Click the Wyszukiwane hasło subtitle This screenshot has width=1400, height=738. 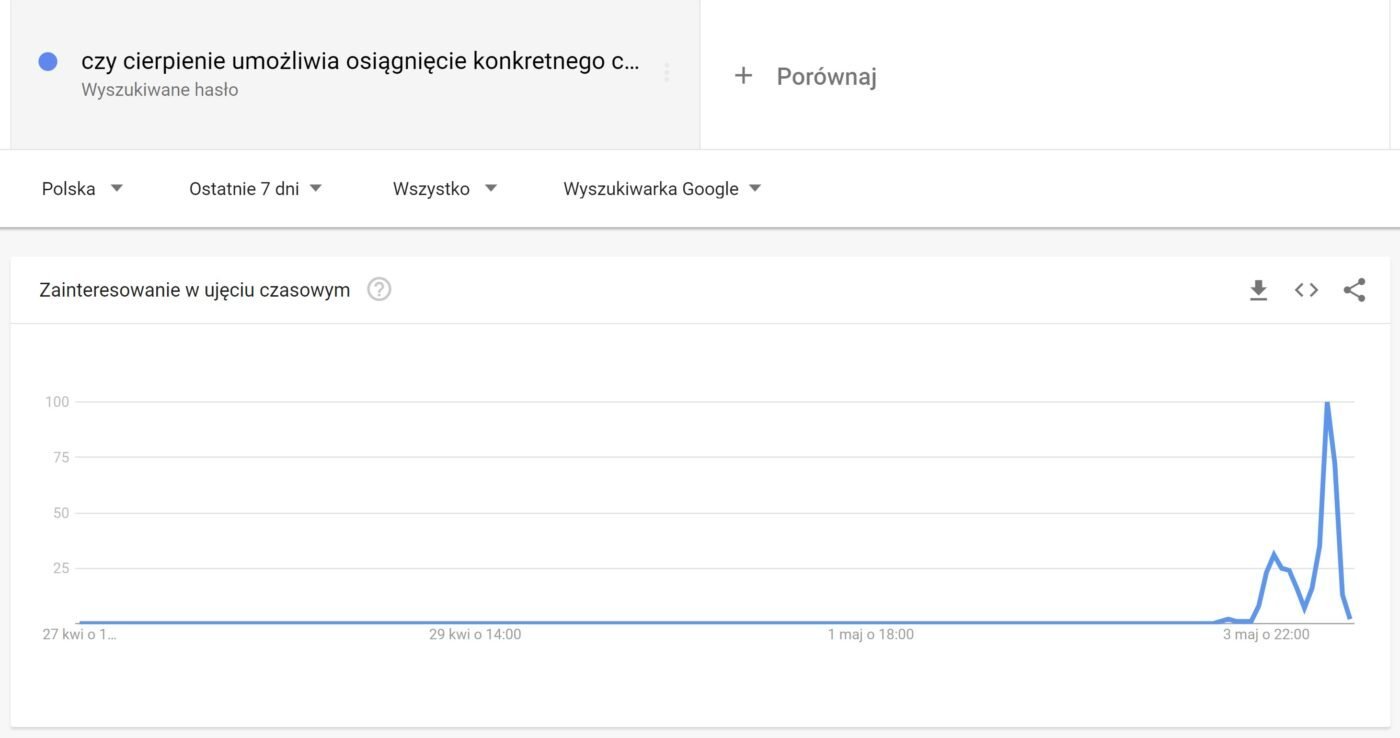(159, 90)
